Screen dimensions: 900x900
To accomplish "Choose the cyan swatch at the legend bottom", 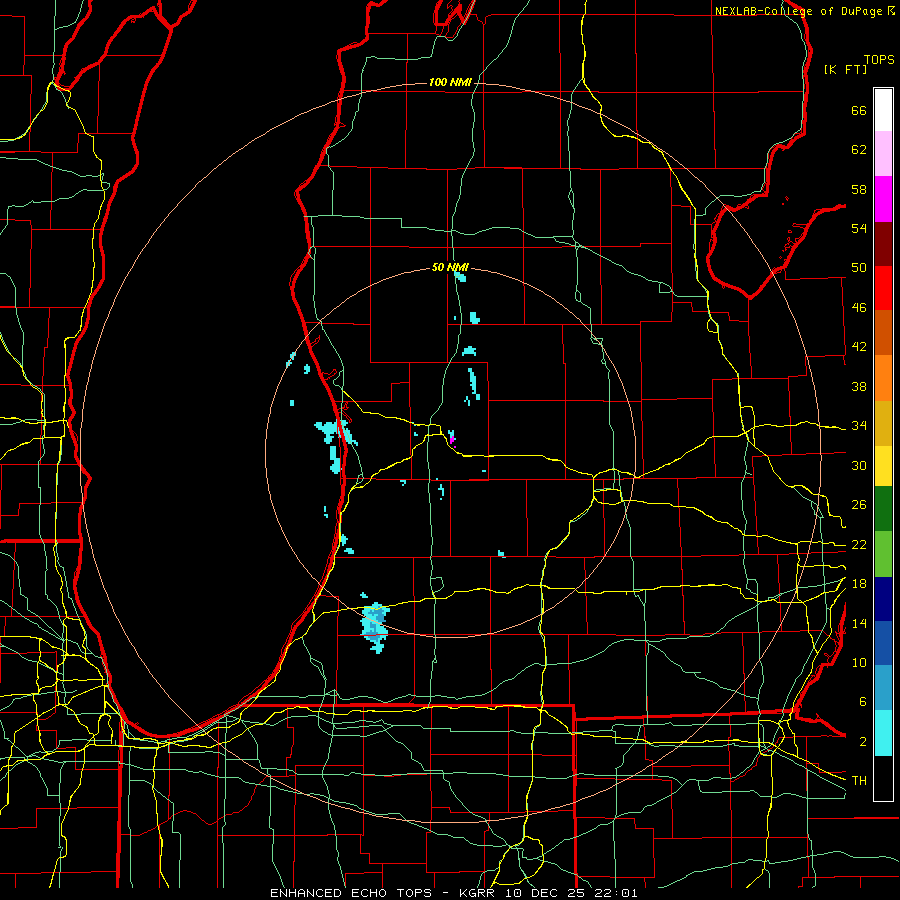I will (x=883, y=733).
